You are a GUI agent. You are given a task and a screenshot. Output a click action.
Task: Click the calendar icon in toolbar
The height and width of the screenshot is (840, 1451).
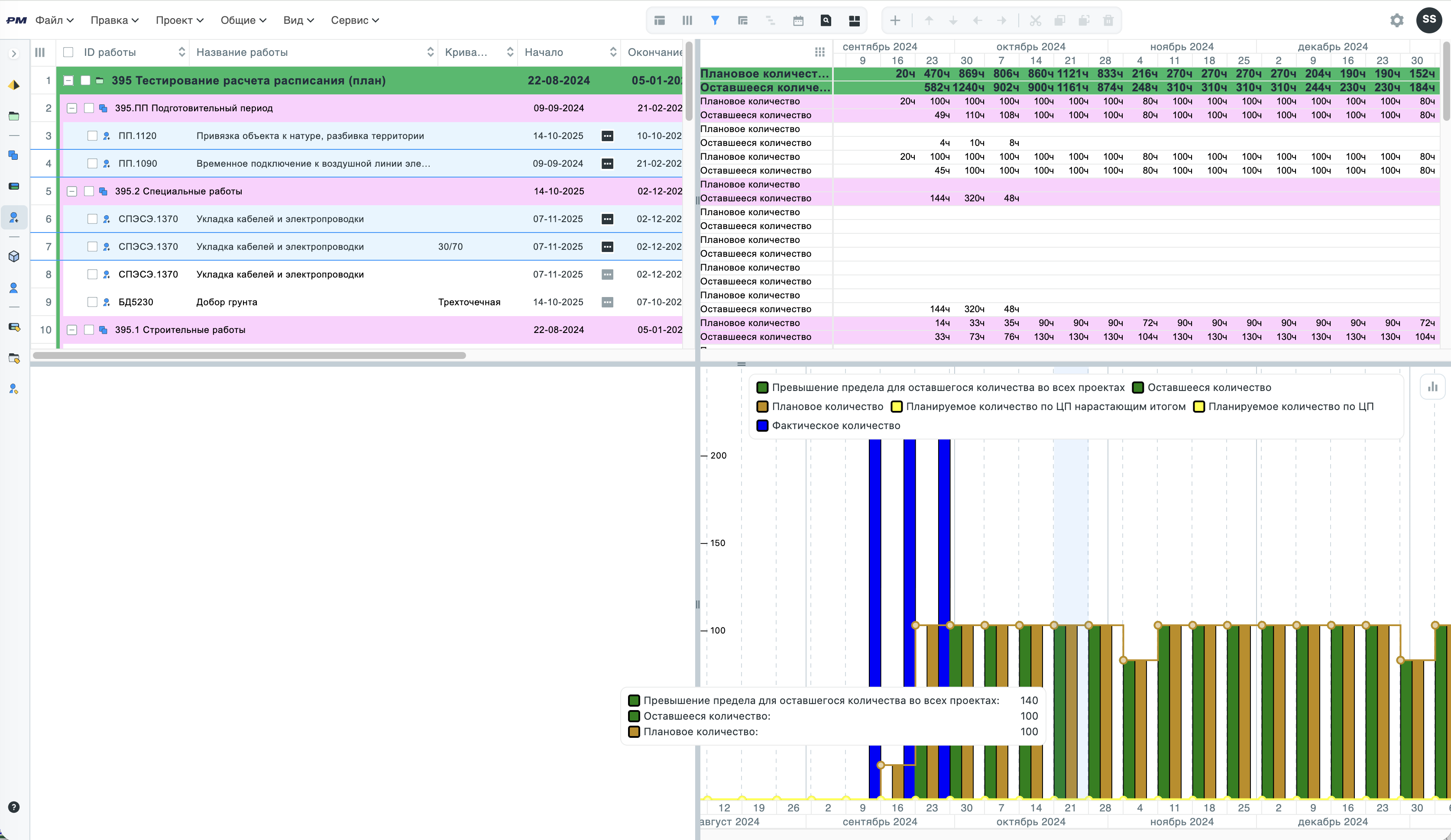coord(798,21)
